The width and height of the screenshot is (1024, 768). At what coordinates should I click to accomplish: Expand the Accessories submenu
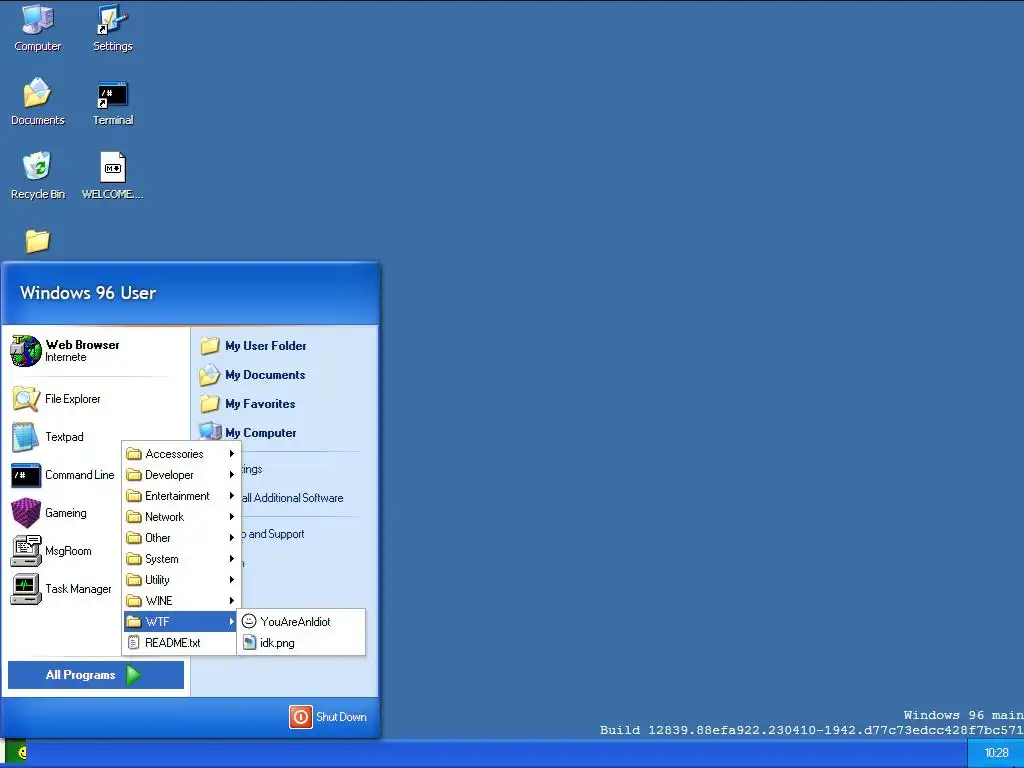coord(181,454)
